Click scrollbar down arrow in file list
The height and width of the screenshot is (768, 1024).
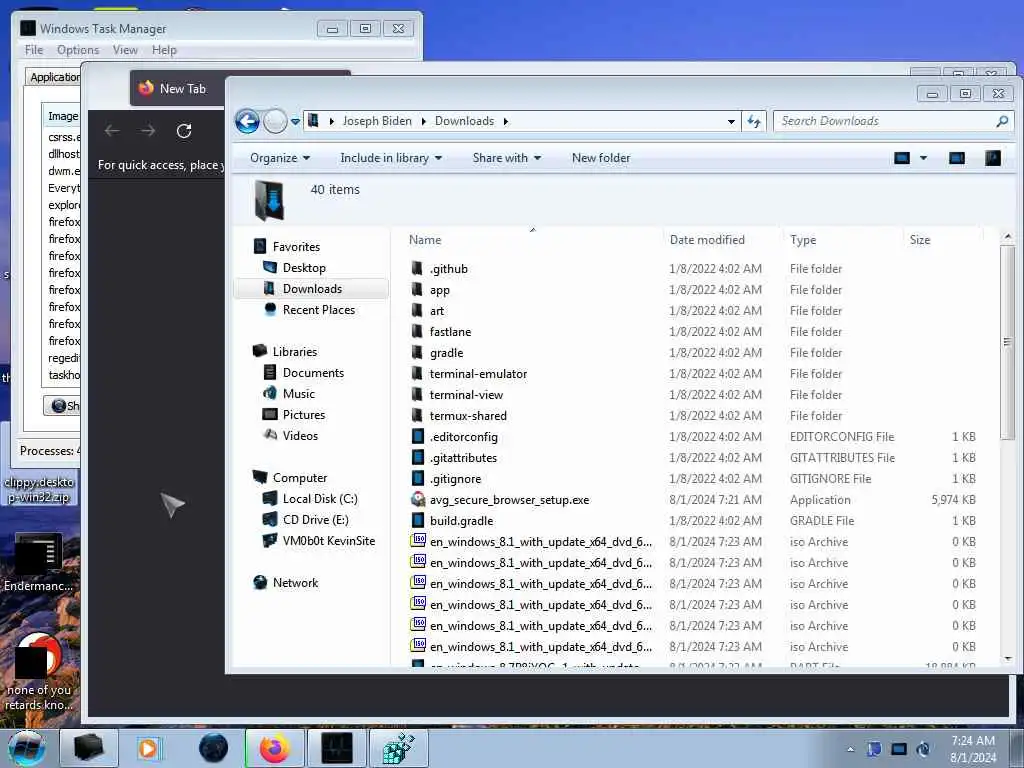[x=1008, y=659]
